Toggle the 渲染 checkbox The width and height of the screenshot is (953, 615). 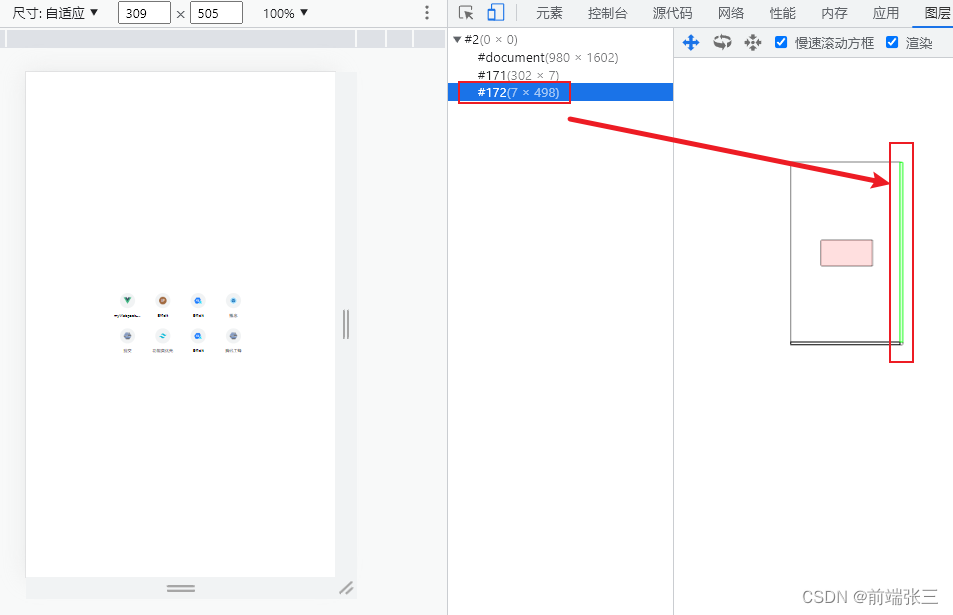point(892,43)
